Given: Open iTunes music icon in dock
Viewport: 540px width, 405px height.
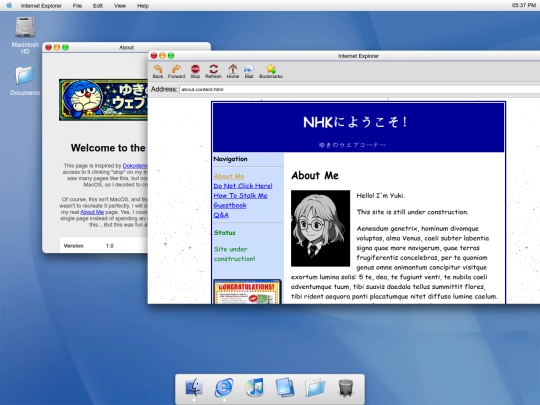Looking at the screenshot, I should tap(255, 387).
